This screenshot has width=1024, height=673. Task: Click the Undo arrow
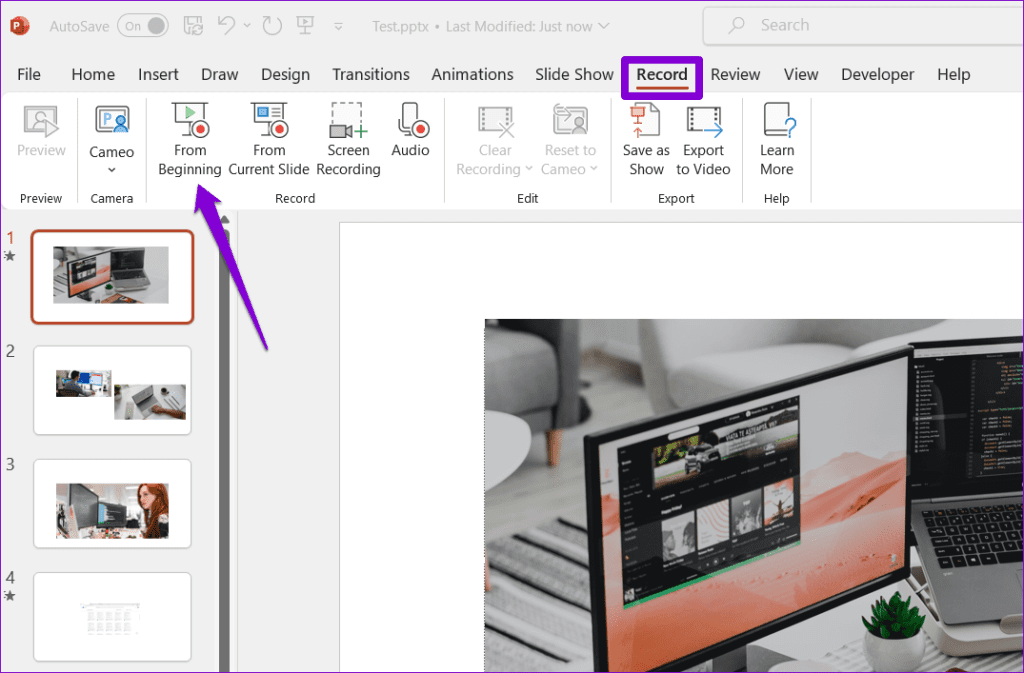(x=228, y=25)
